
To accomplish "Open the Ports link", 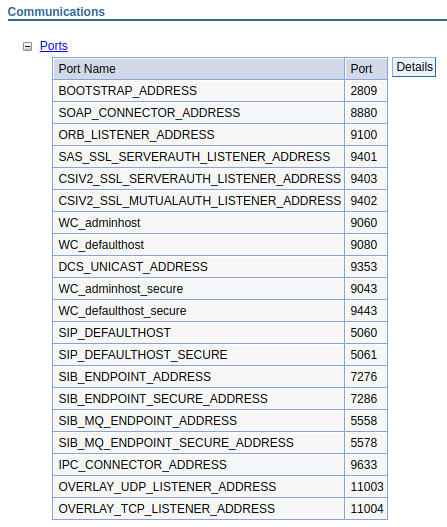I will [54, 46].
